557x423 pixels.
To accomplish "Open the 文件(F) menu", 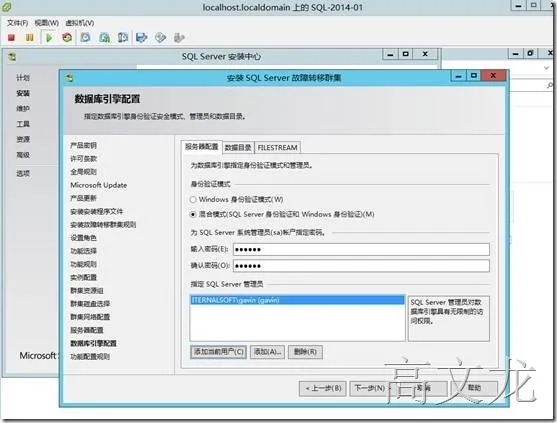I will 17,23.
